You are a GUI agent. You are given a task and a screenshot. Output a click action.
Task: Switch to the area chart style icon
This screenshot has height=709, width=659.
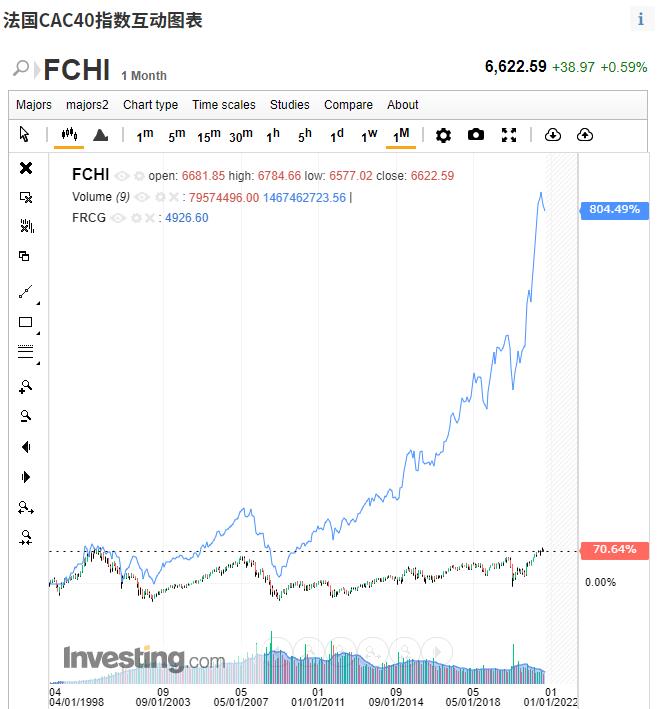[100, 135]
